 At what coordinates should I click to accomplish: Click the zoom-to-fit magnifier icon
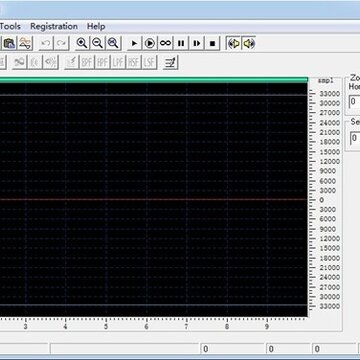[x=113, y=43]
